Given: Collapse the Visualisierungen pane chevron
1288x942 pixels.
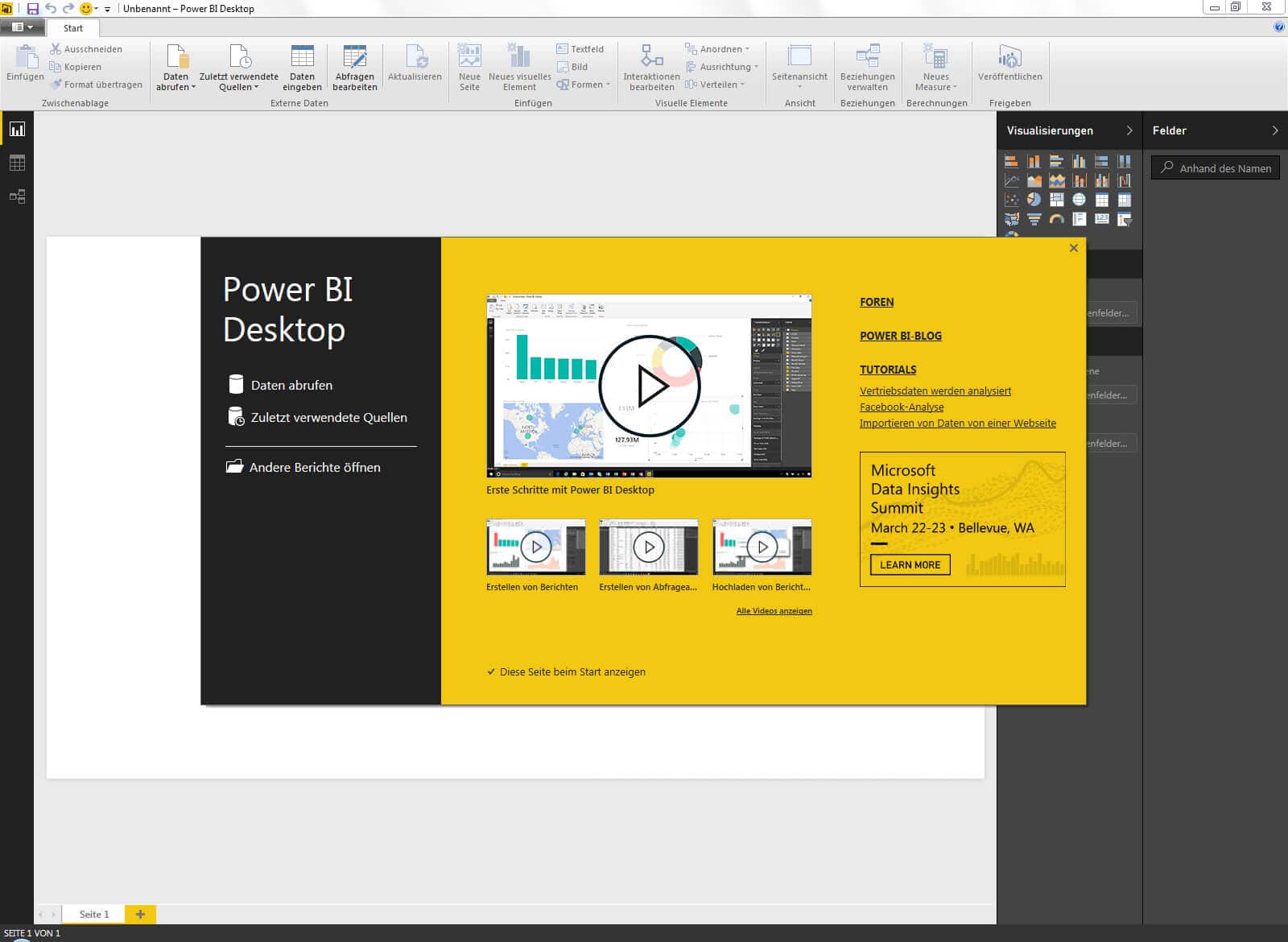Looking at the screenshot, I should point(1129,130).
